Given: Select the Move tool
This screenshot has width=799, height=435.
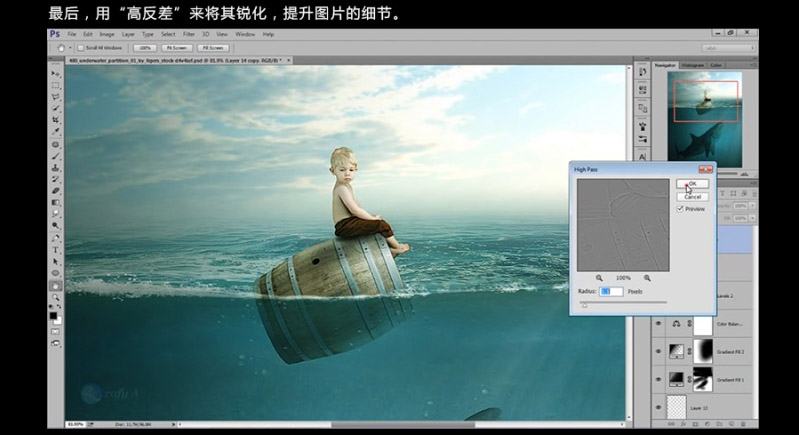Looking at the screenshot, I should pos(56,74).
